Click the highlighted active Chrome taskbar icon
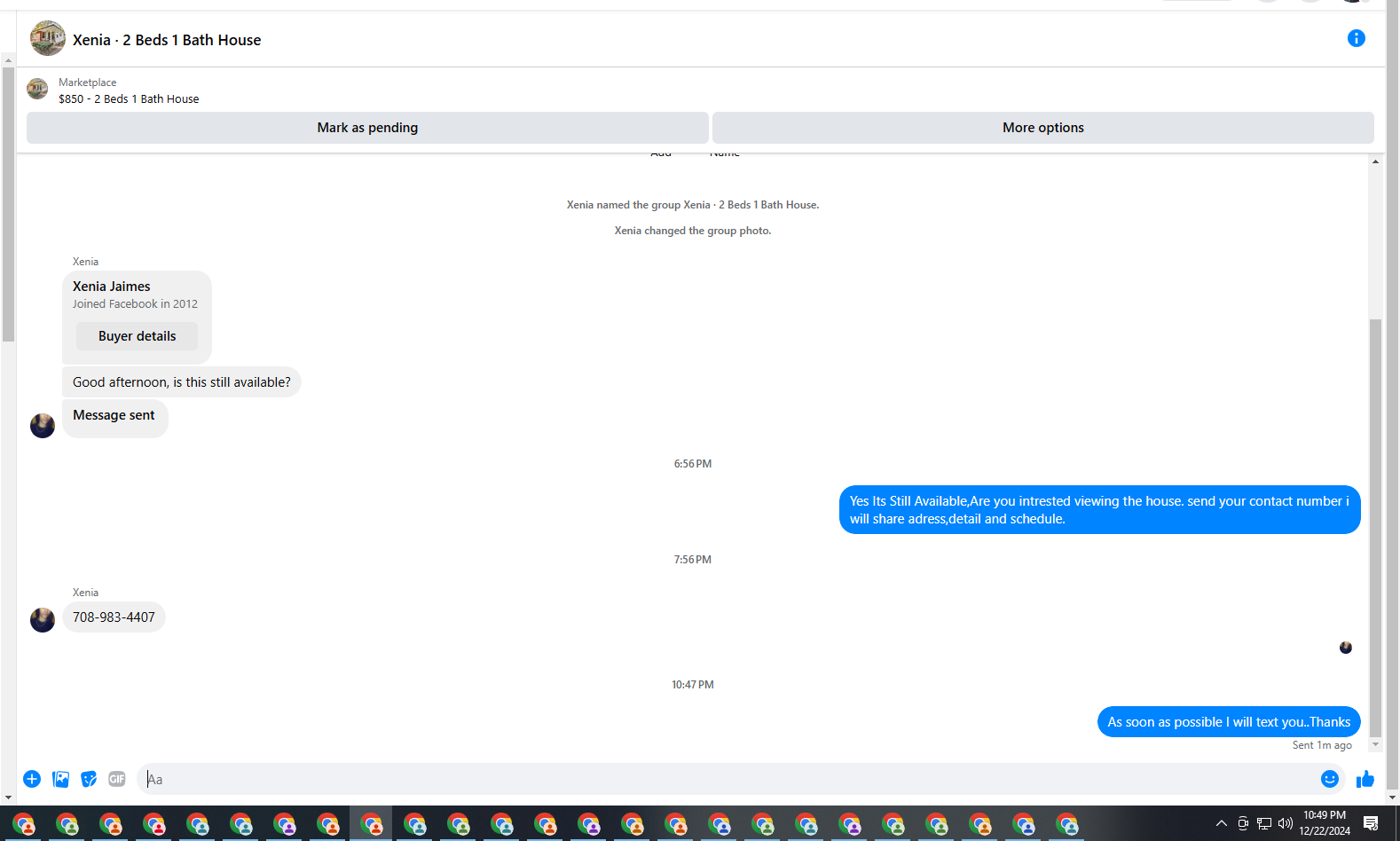1400x841 pixels. tap(372, 824)
